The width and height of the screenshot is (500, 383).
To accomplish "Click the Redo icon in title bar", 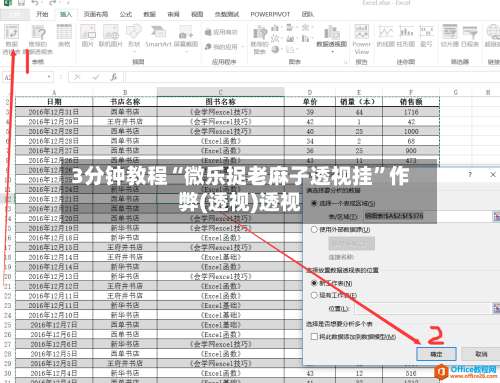I will click(x=52, y=3).
